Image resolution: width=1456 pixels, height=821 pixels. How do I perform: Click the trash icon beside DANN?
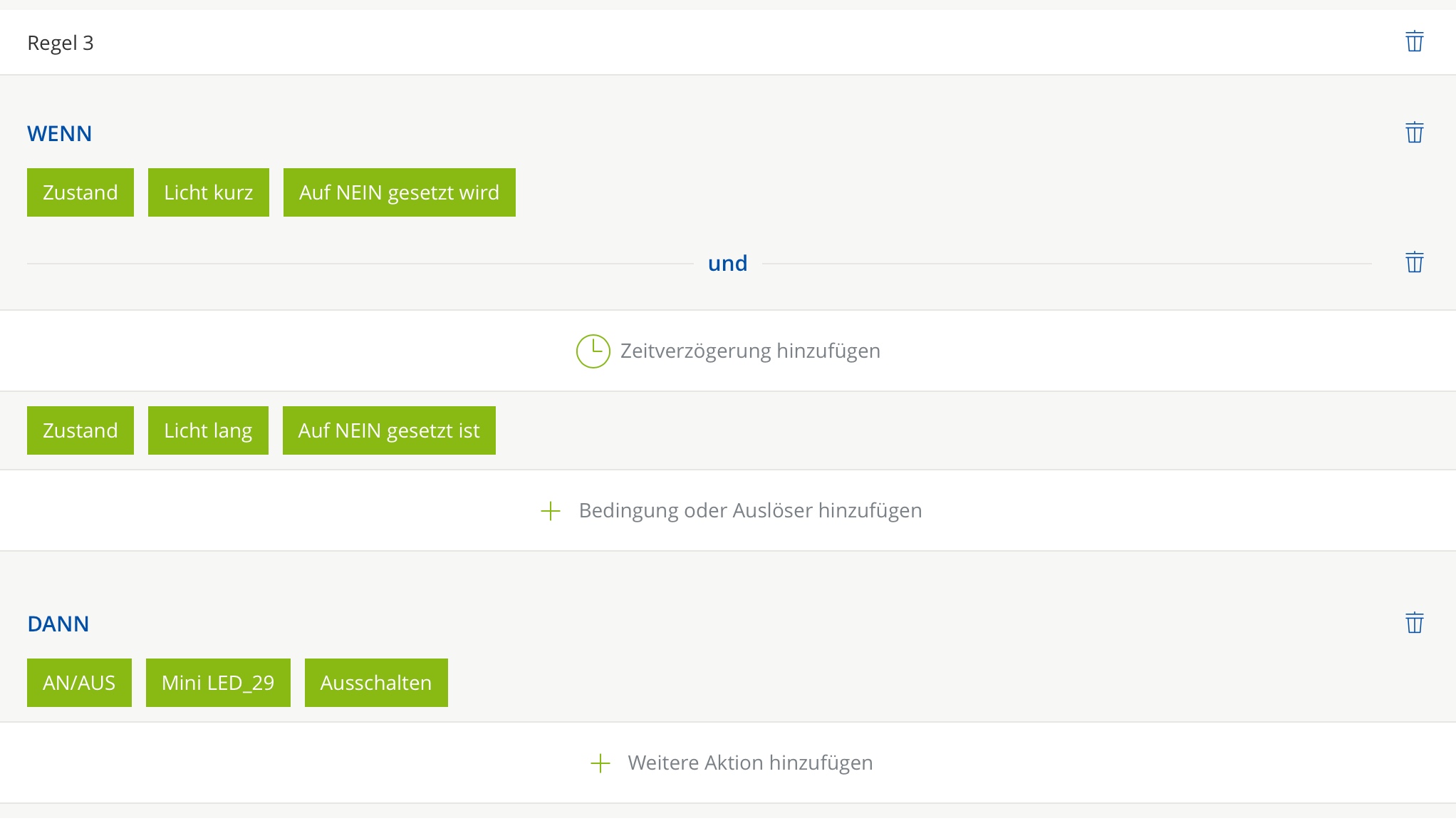(x=1414, y=624)
